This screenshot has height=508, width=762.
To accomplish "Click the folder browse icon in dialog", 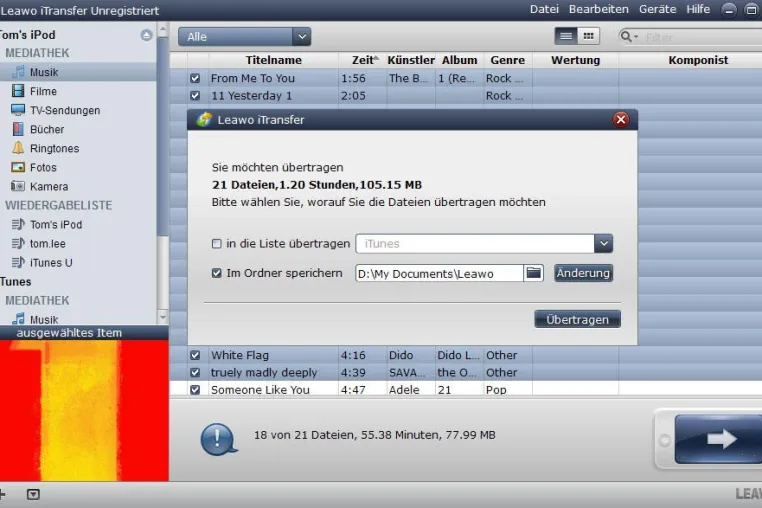I will click(x=534, y=273).
